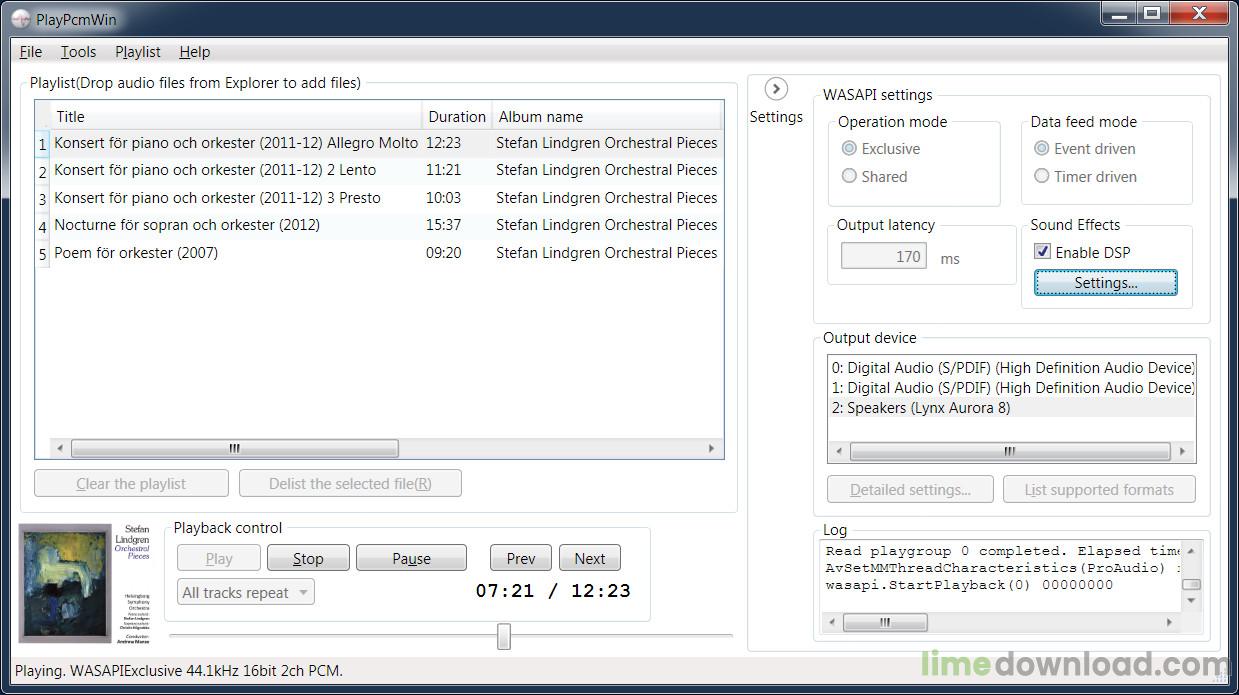Click left arrow of playlist horizontal scrollbar
Screen dimensions: 1239x695
[59, 449]
